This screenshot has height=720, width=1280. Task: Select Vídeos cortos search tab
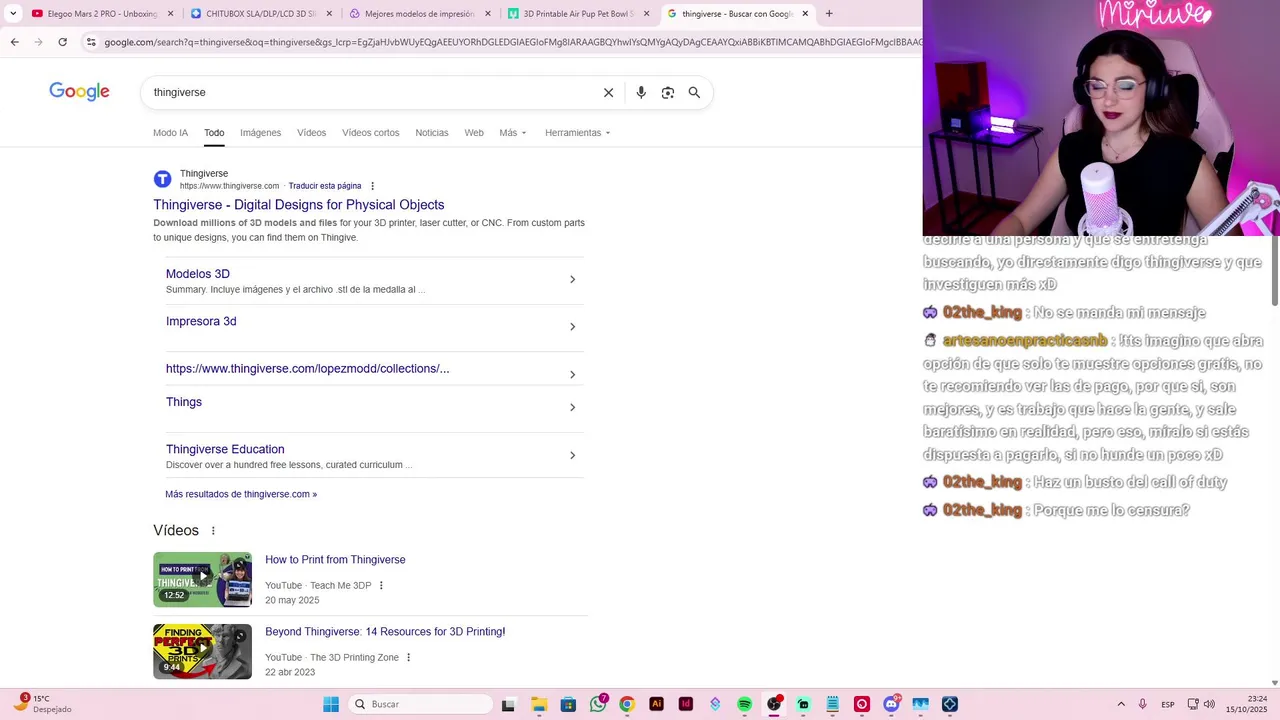[x=370, y=133]
